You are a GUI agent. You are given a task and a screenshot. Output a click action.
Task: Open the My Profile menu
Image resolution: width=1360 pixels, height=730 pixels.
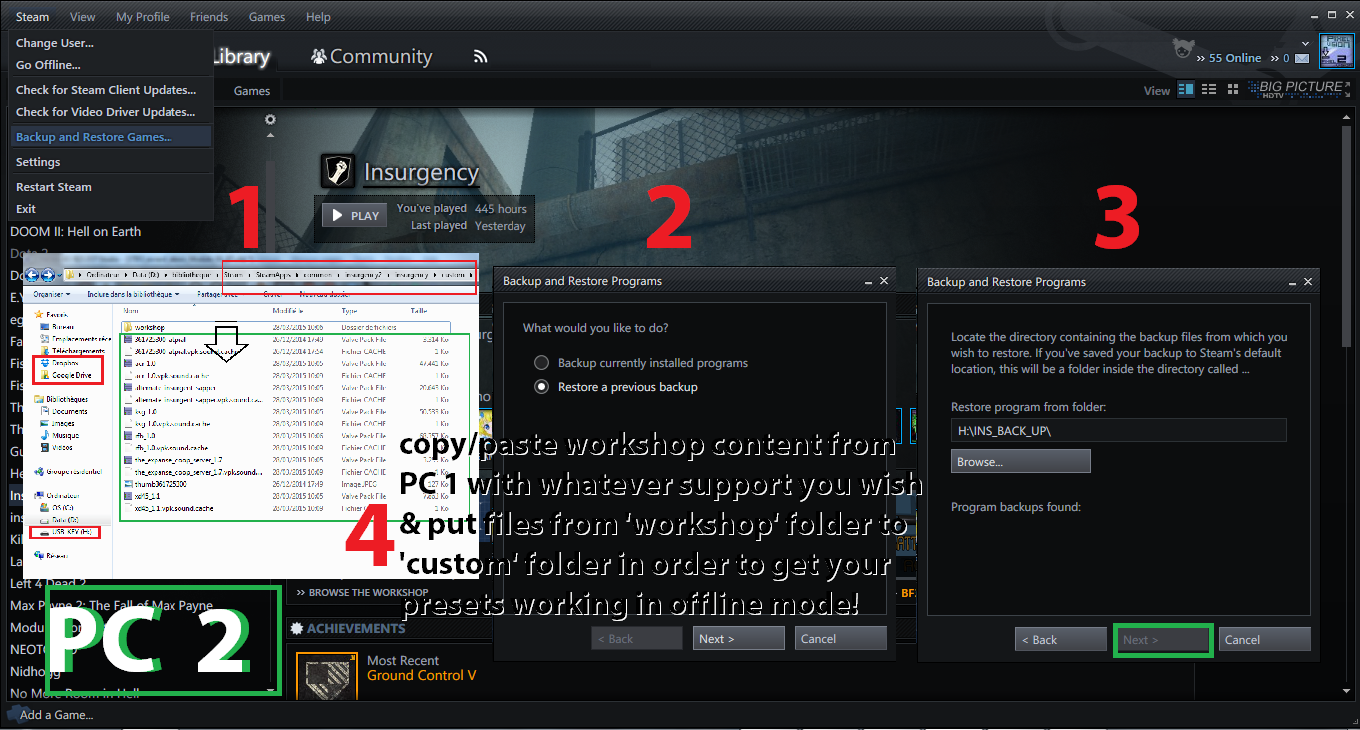coord(143,17)
